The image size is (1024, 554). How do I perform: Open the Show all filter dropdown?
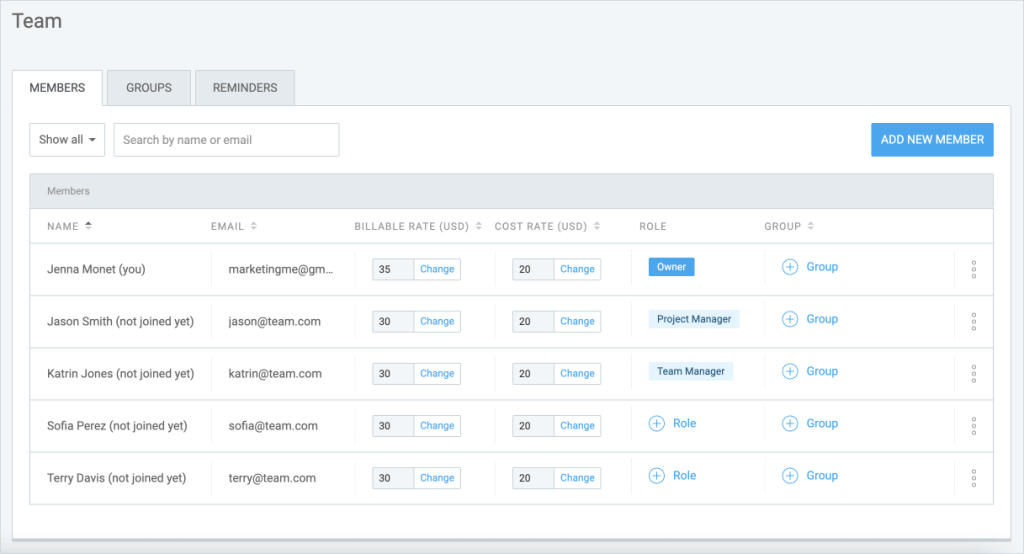pos(67,140)
